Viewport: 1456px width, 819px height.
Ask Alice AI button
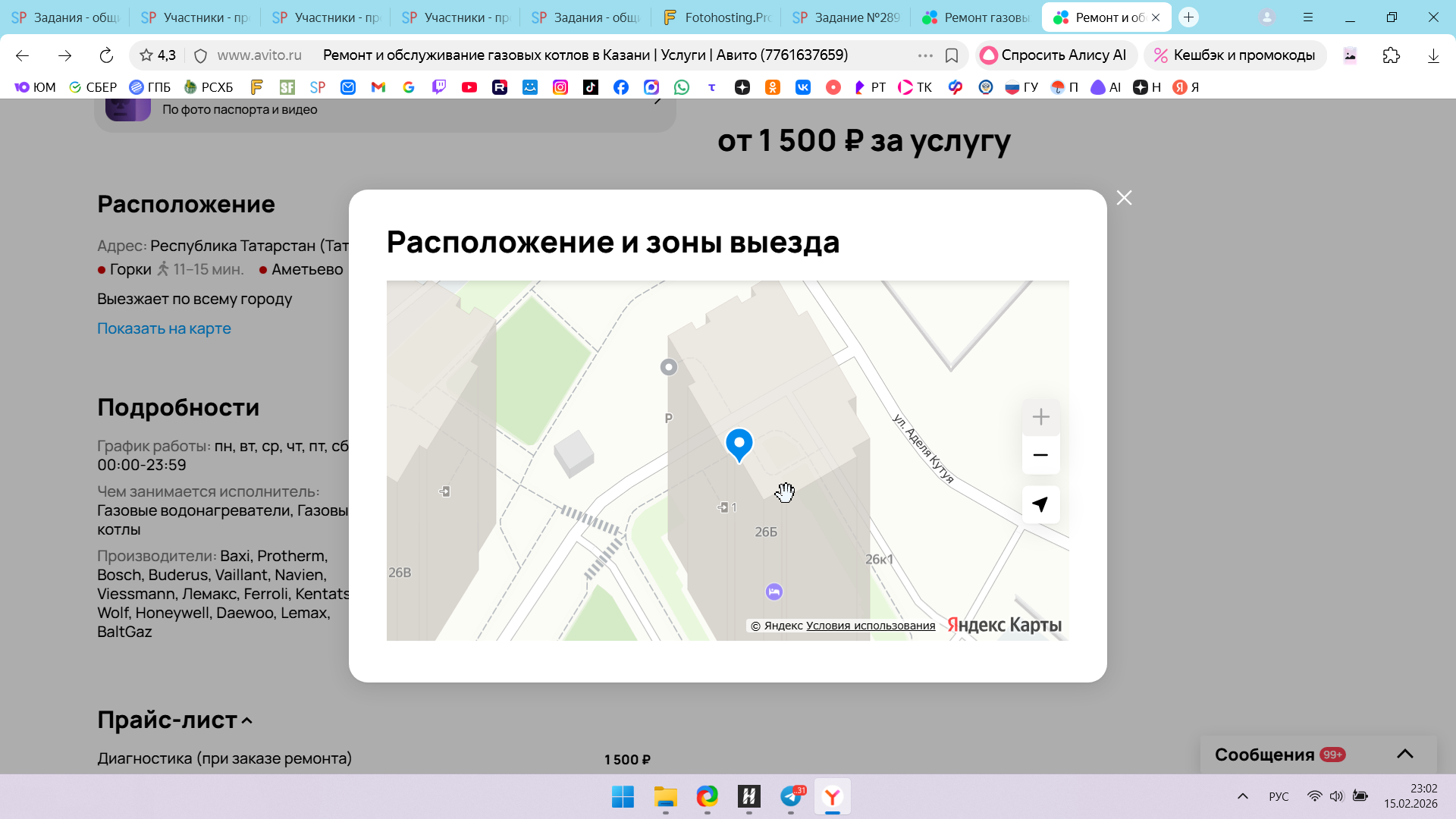1055,55
